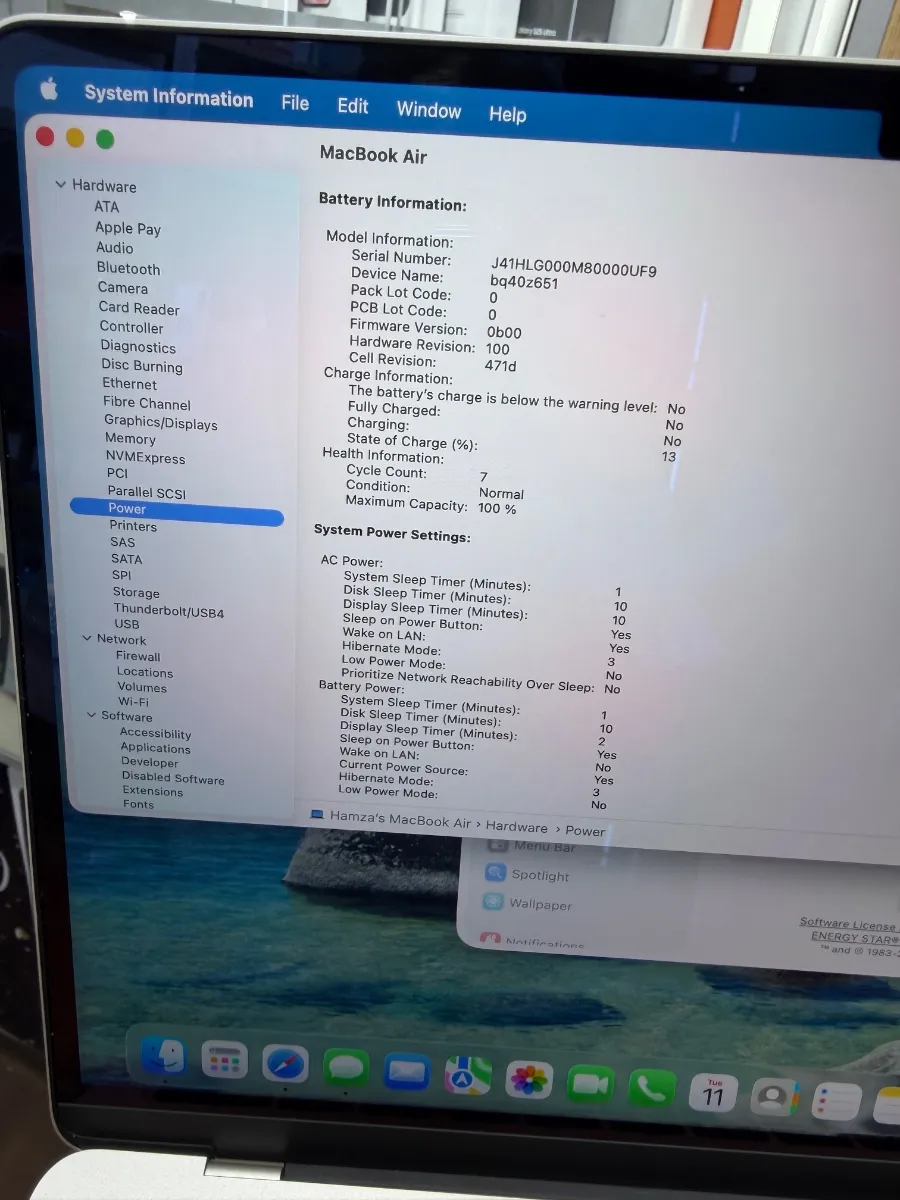The height and width of the screenshot is (1200, 900).
Task: Launch Safari from the dock
Action: [284, 1066]
